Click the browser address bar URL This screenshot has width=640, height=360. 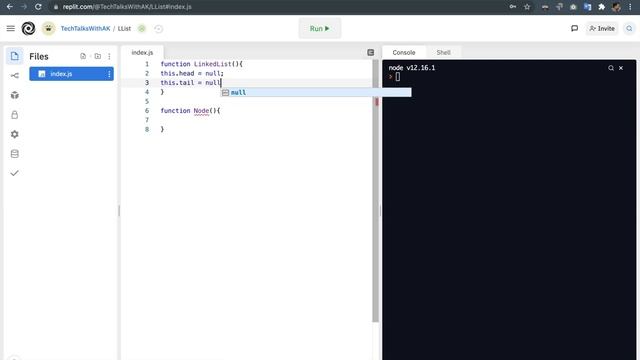coord(127,7)
